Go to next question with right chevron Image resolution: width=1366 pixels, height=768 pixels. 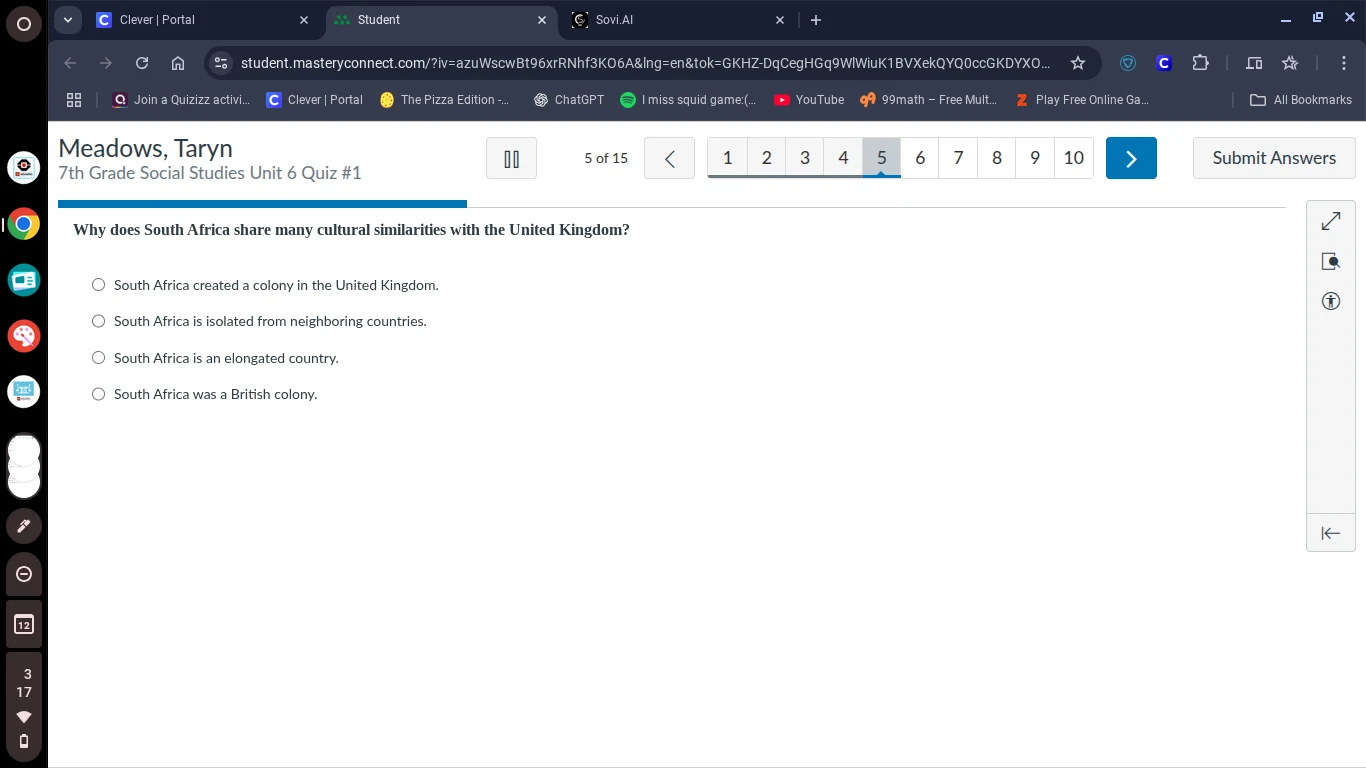click(1131, 158)
